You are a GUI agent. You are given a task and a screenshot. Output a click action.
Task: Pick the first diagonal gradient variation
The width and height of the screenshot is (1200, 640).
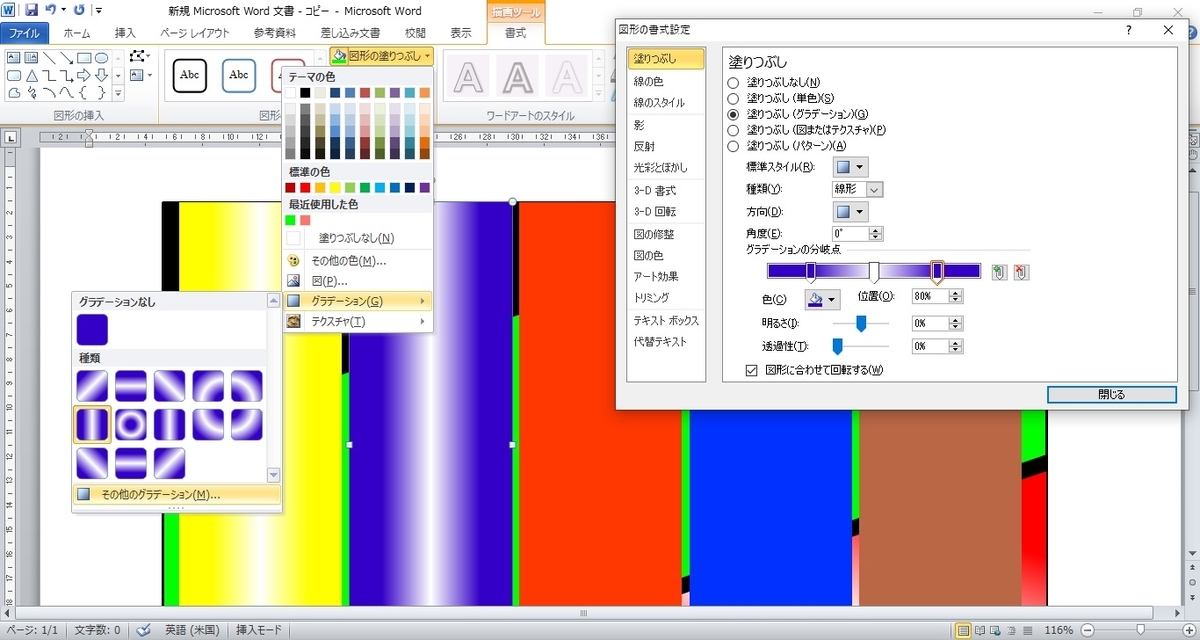click(x=92, y=387)
